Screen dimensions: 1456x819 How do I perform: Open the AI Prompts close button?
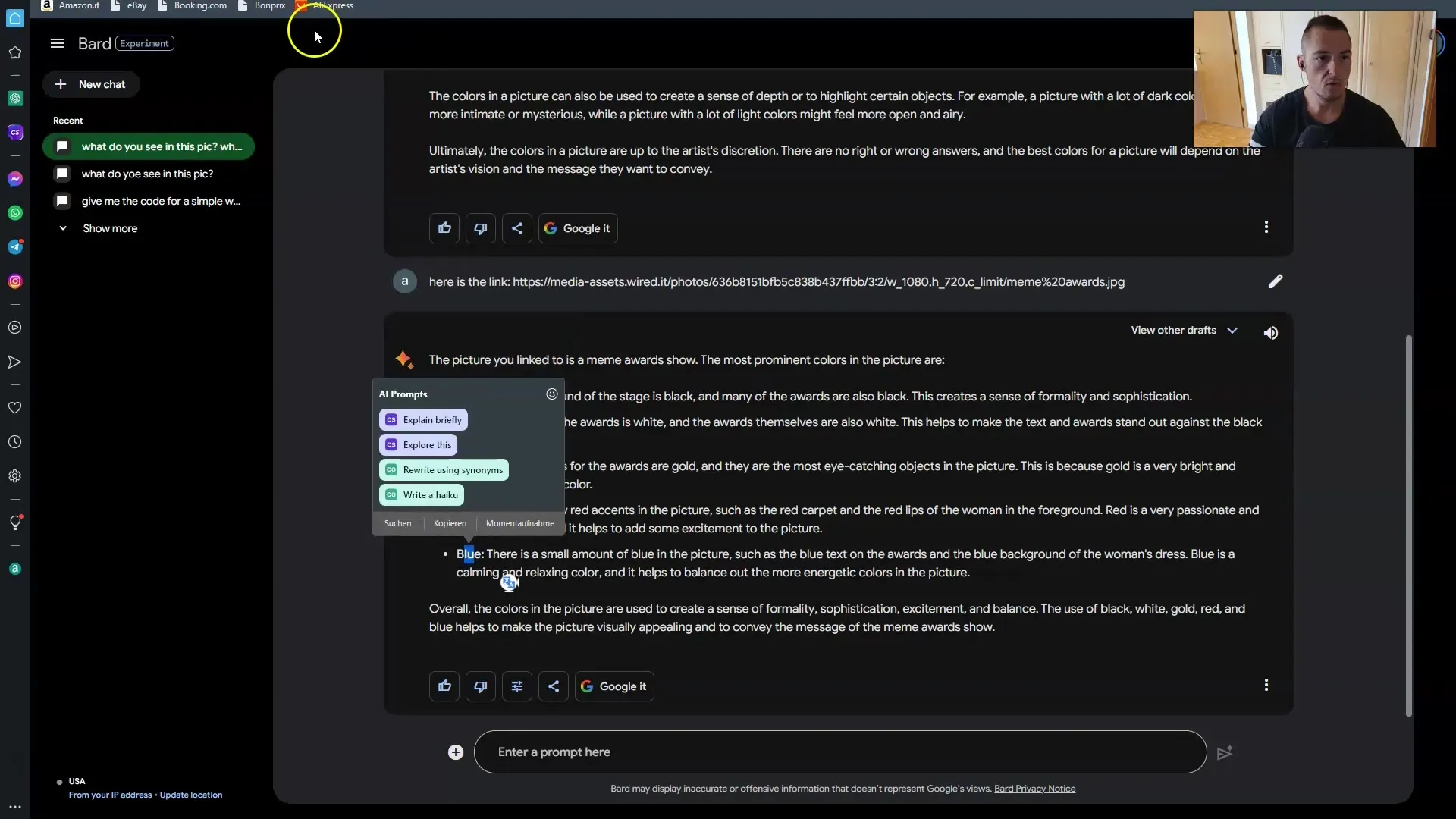[x=551, y=394]
